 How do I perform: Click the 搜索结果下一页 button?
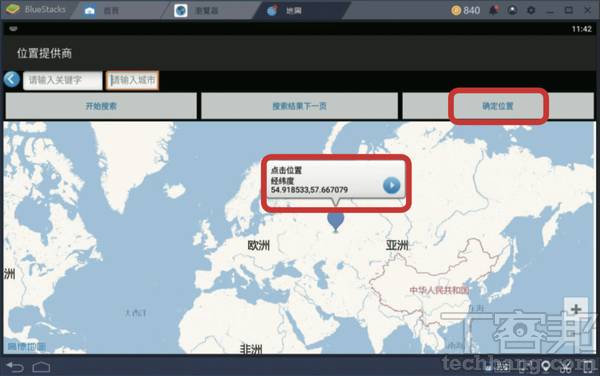click(x=299, y=106)
